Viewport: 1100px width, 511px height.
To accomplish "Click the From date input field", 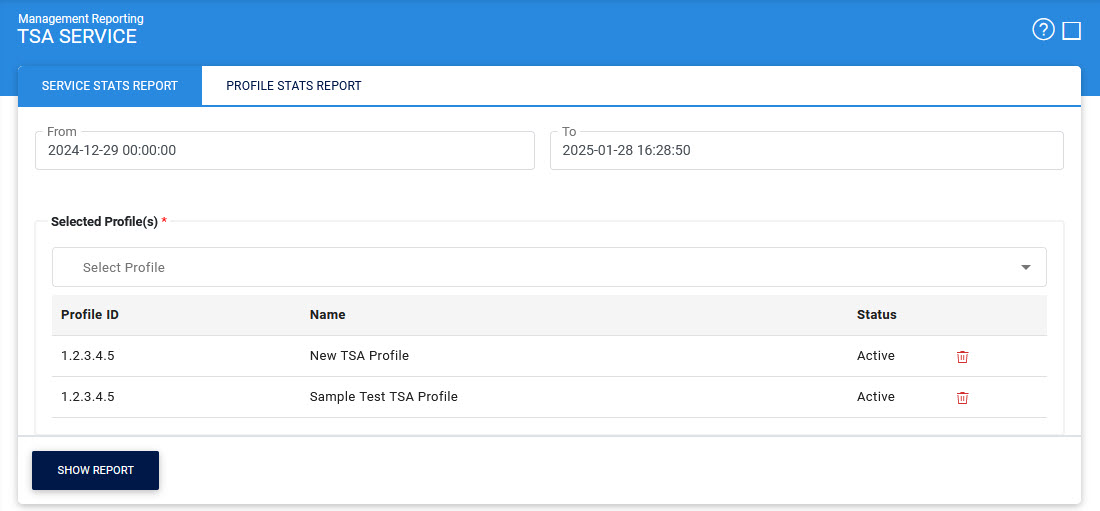I will pos(285,151).
